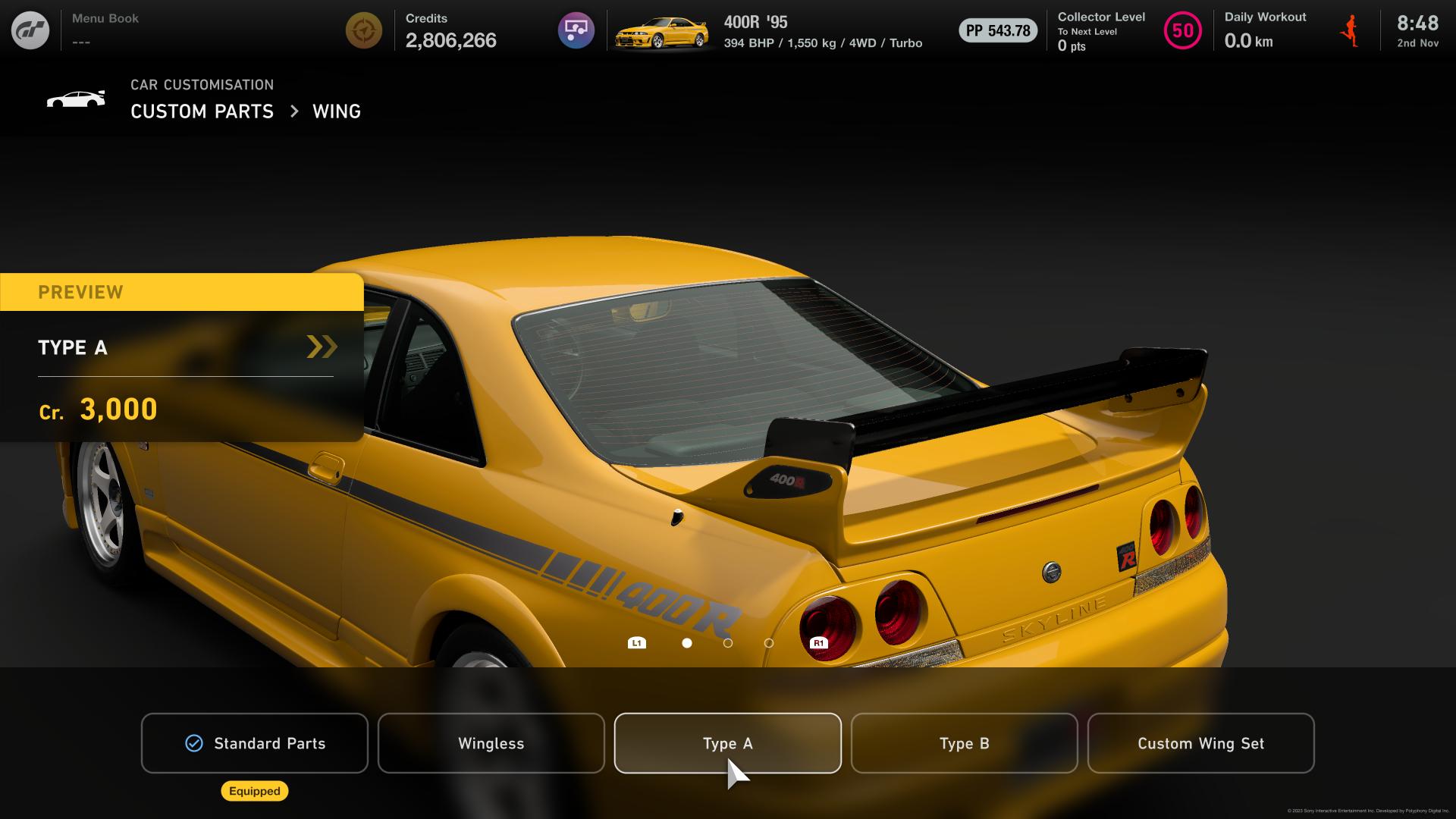Screen dimensions: 1456x819
Task: Select the R1 next view button
Action: (818, 643)
